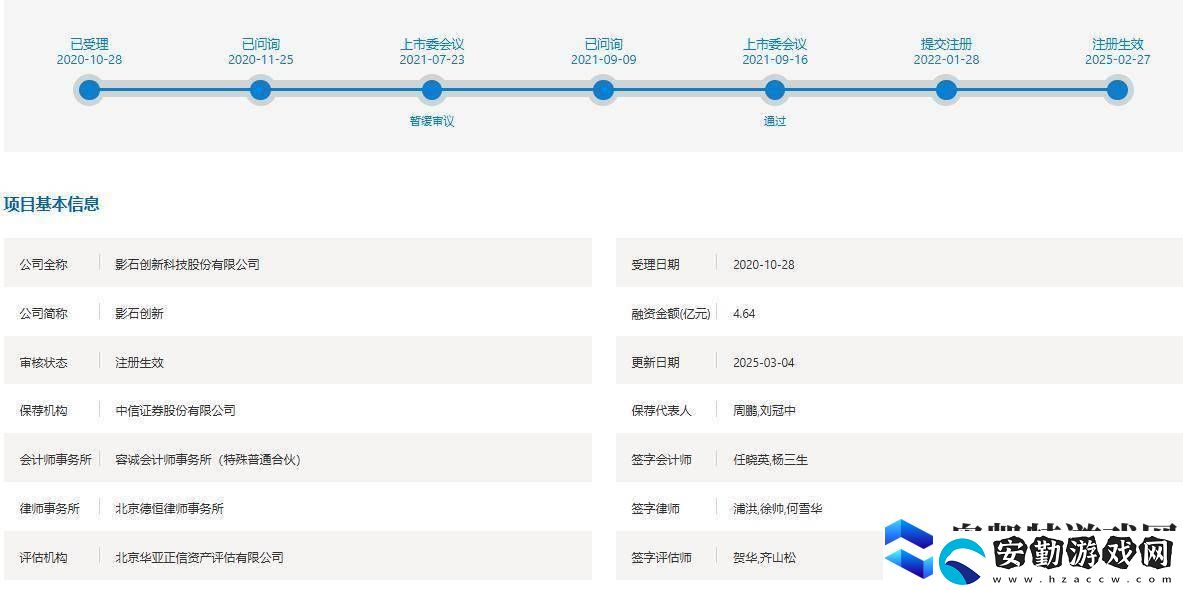Select the short name 影石创新
Screen dimensions: 1183x590
click(x=139, y=313)
